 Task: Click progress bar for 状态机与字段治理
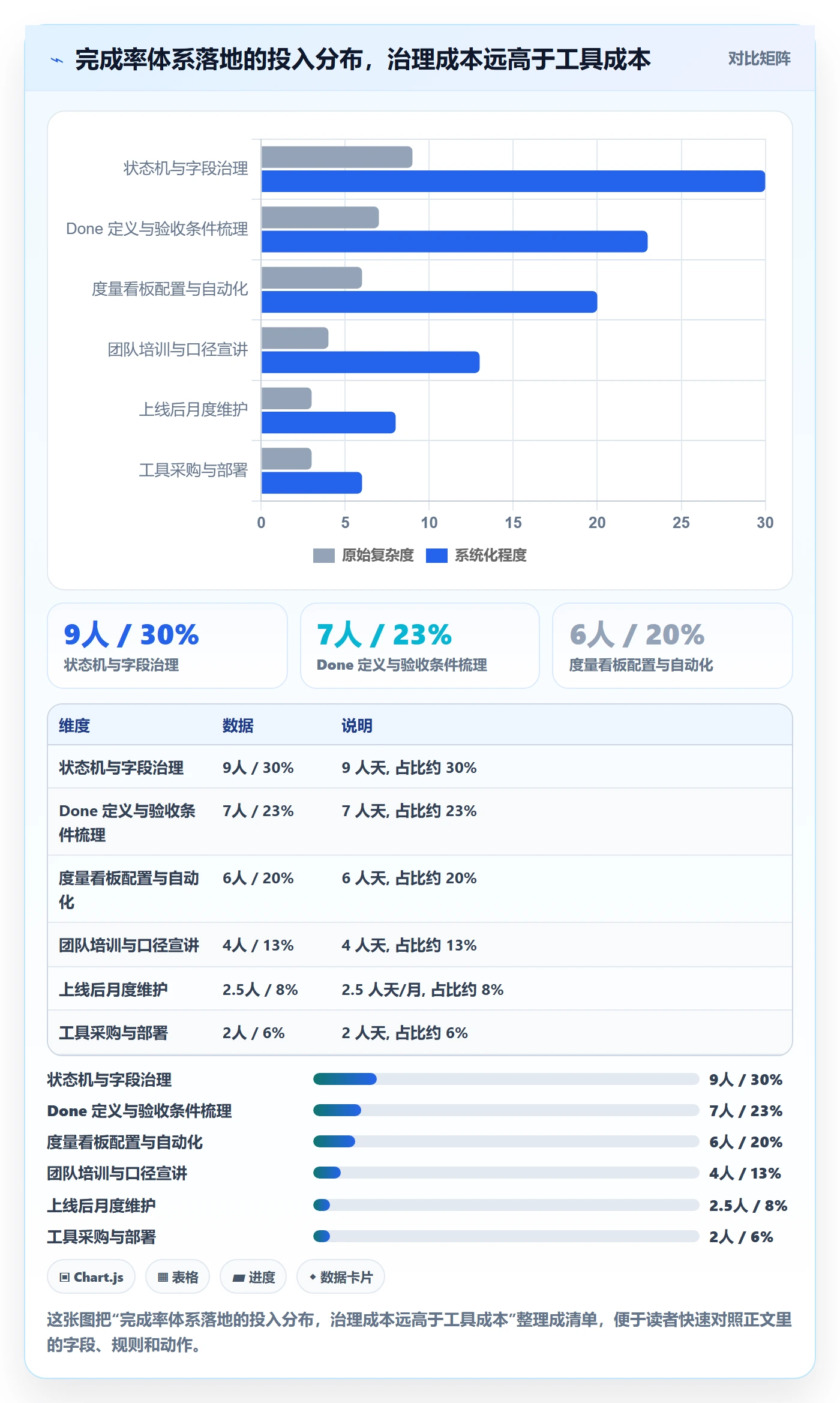pos(506,1079)
